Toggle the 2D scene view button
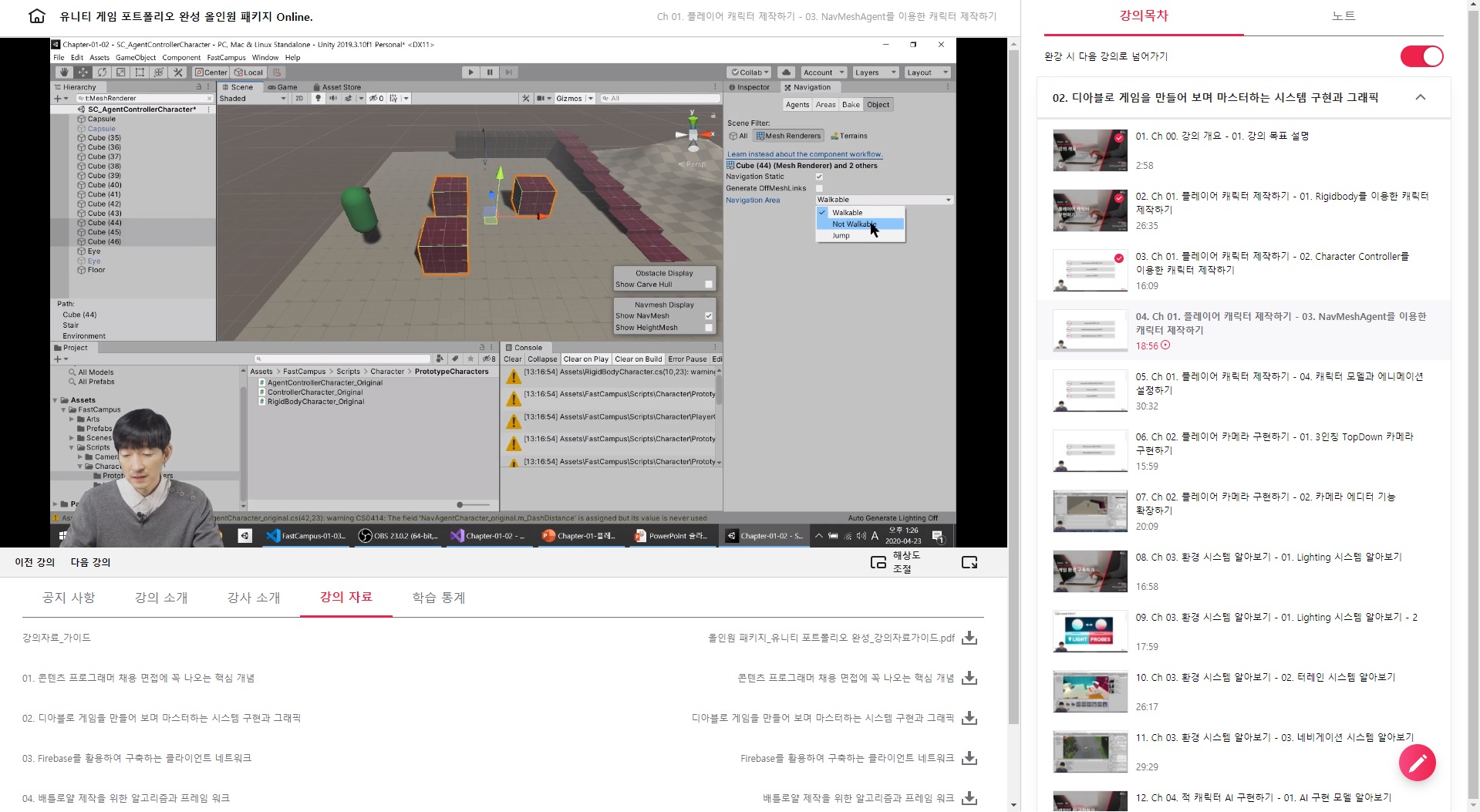The height and width of the screenshot is (812, 1480). (299, 99)
